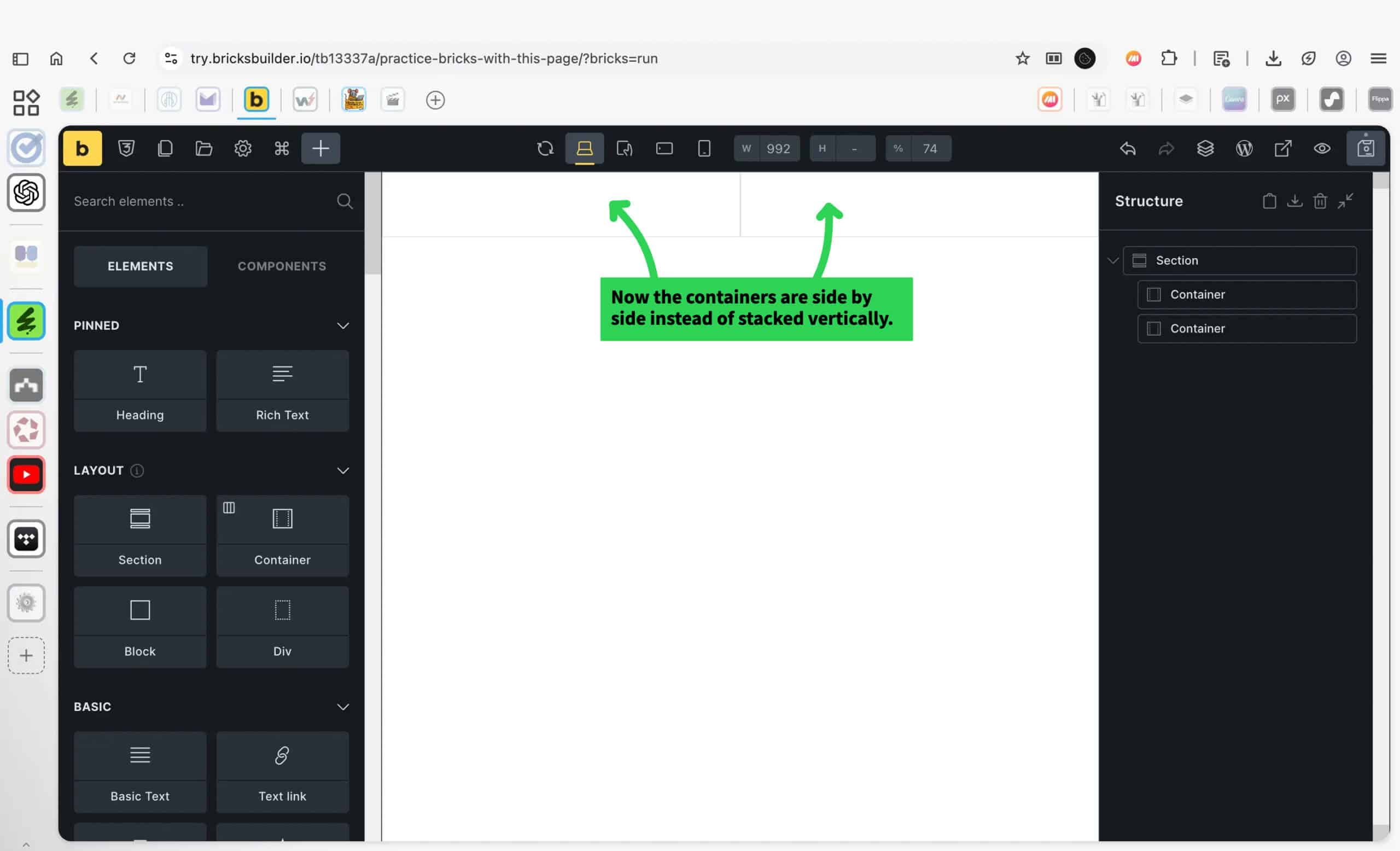Click the Search elements input field
The height and width of the screenshot is (851, 1400).
[x=199, y=201]
